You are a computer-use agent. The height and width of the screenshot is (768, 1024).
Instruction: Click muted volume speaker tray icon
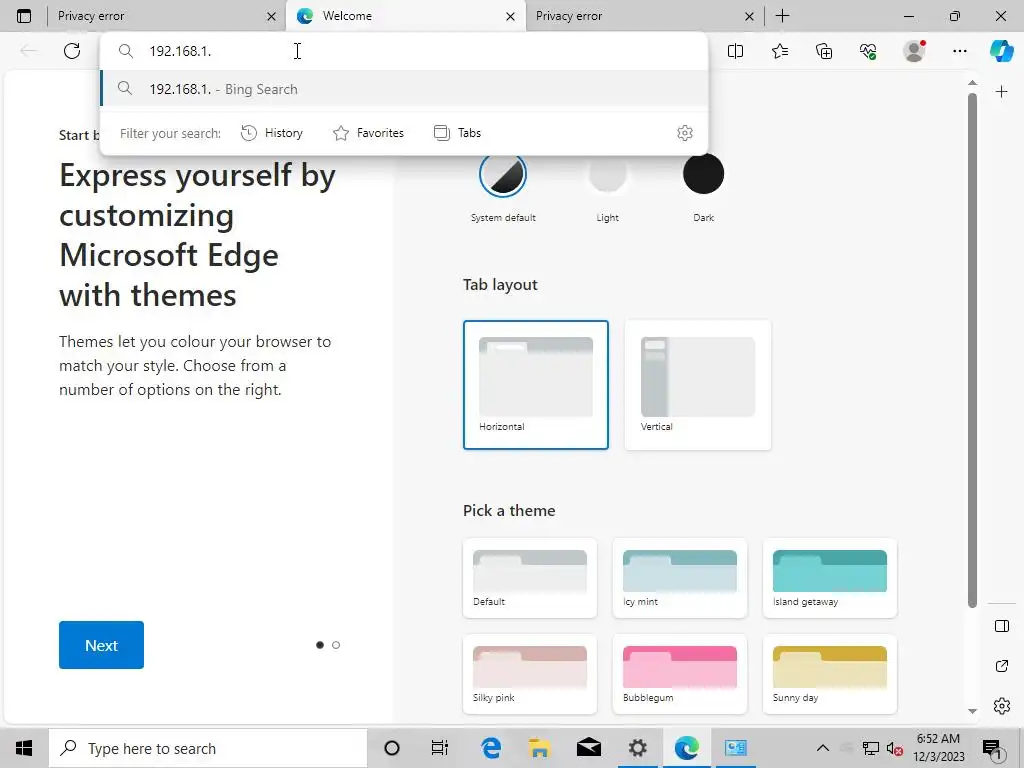coord(894,748)
